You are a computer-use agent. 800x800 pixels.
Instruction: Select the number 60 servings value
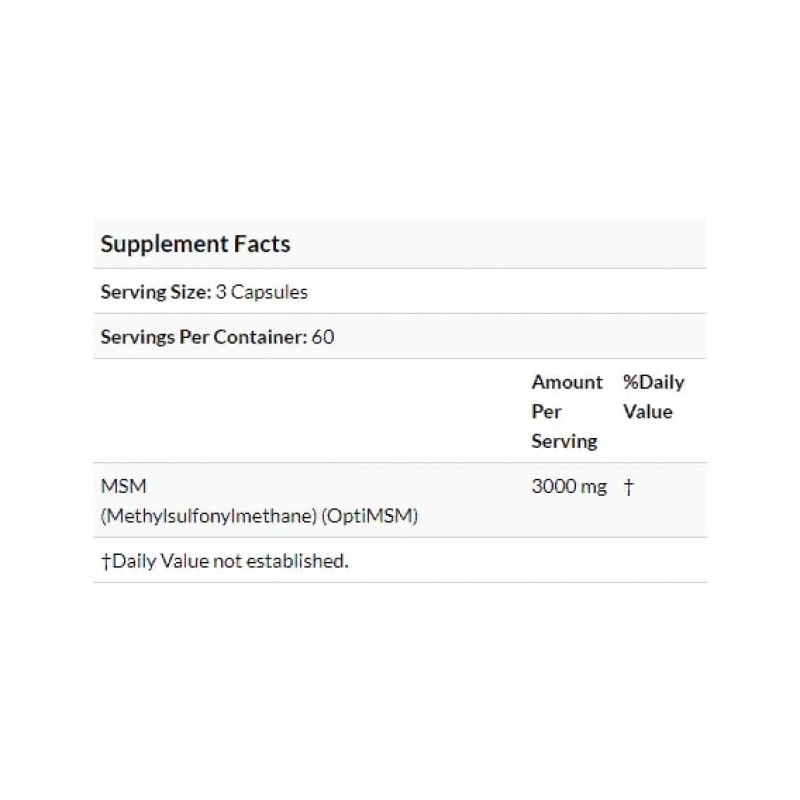point(323,337)
